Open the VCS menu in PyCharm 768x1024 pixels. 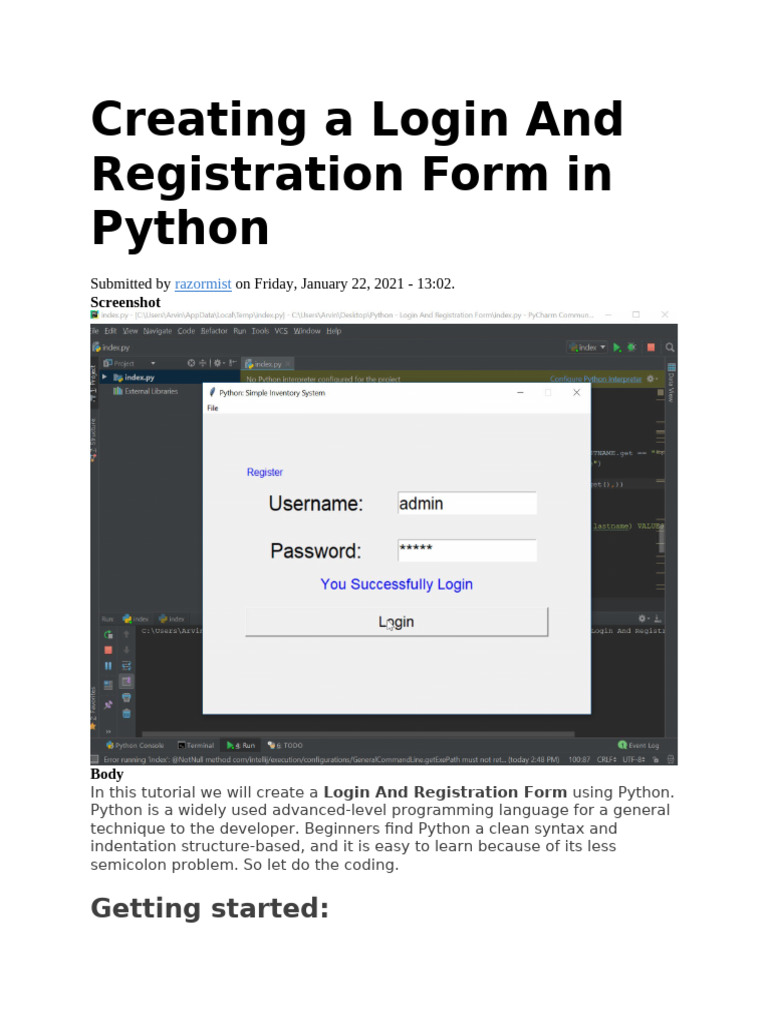pos(281,331)
